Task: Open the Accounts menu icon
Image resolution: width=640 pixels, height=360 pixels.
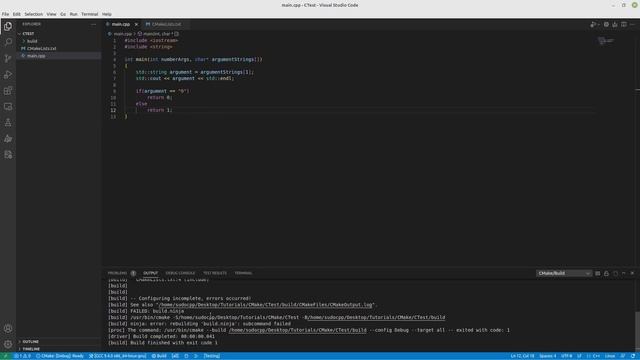Action: 8,328
